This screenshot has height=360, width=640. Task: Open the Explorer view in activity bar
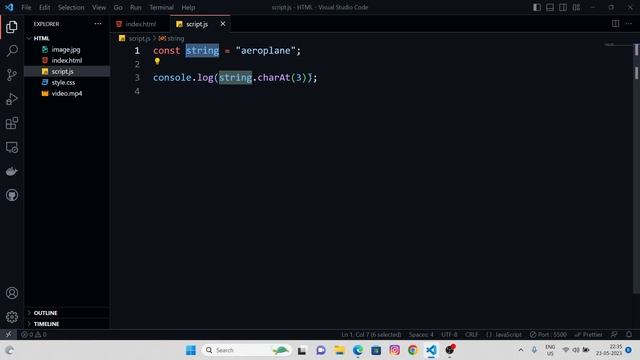coord(12,27)
